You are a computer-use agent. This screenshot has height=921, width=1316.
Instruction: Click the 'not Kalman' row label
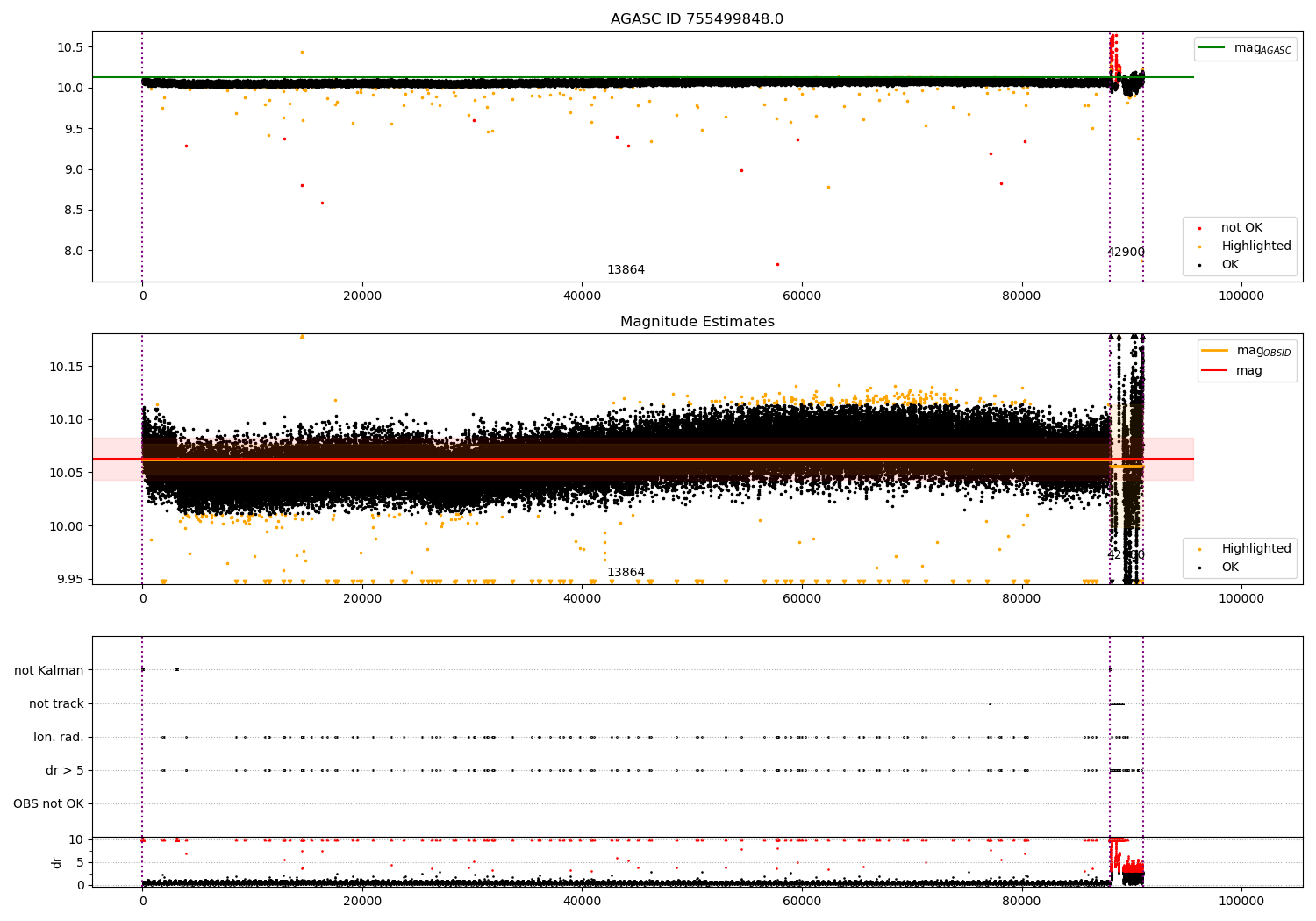coord(49,670)
